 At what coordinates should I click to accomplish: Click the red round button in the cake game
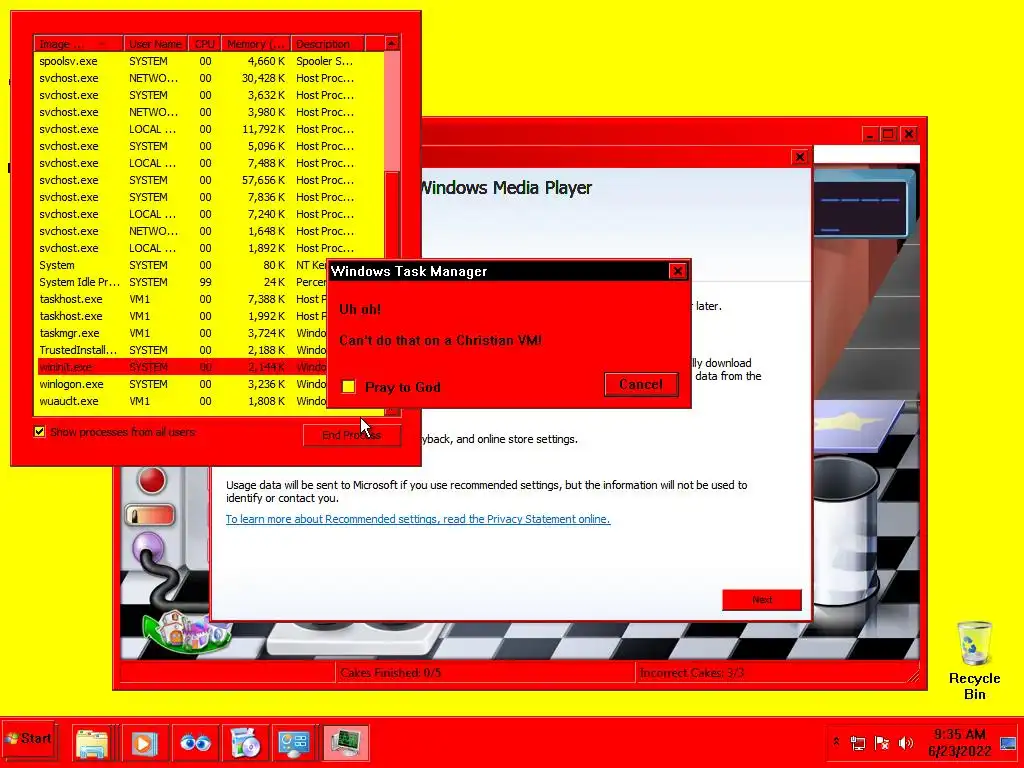pyautogui.click(x=152, y=480)
